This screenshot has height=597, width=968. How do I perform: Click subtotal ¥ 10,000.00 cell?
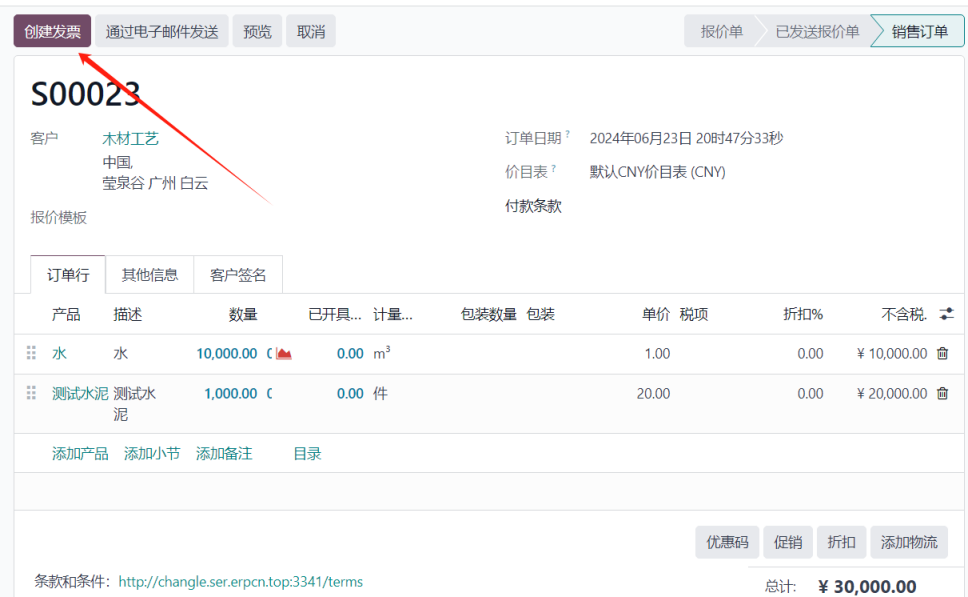pyautogui.click(x=892, y=353)
